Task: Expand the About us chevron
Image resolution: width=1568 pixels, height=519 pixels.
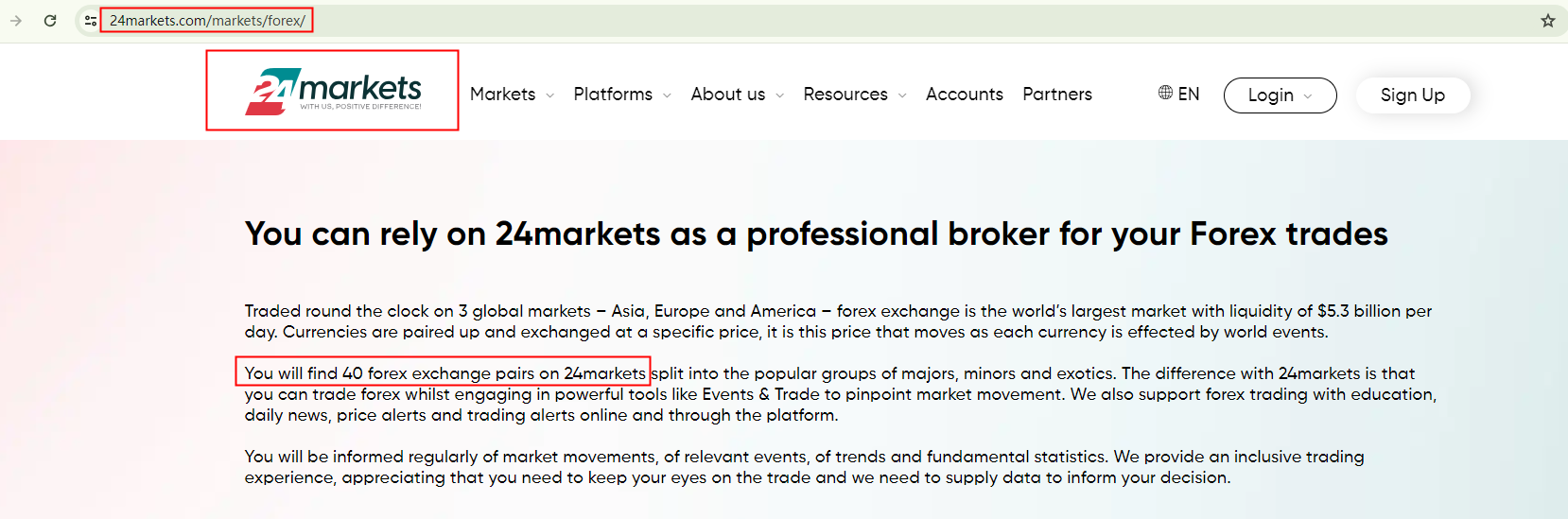Action: [780, 95]
